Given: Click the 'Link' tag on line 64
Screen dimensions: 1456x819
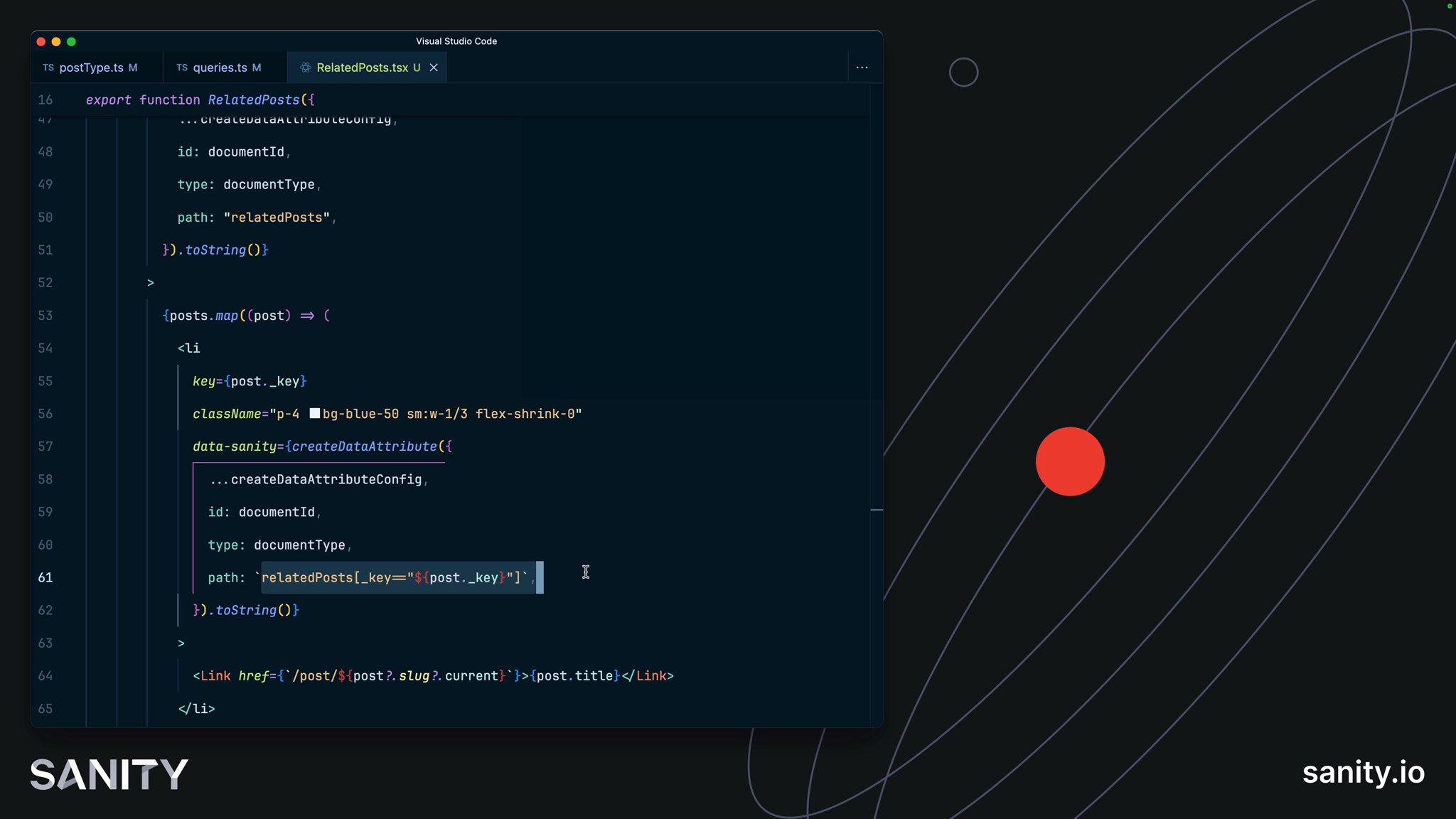Looking at the screenshot, I should click(x=215, y=675).
